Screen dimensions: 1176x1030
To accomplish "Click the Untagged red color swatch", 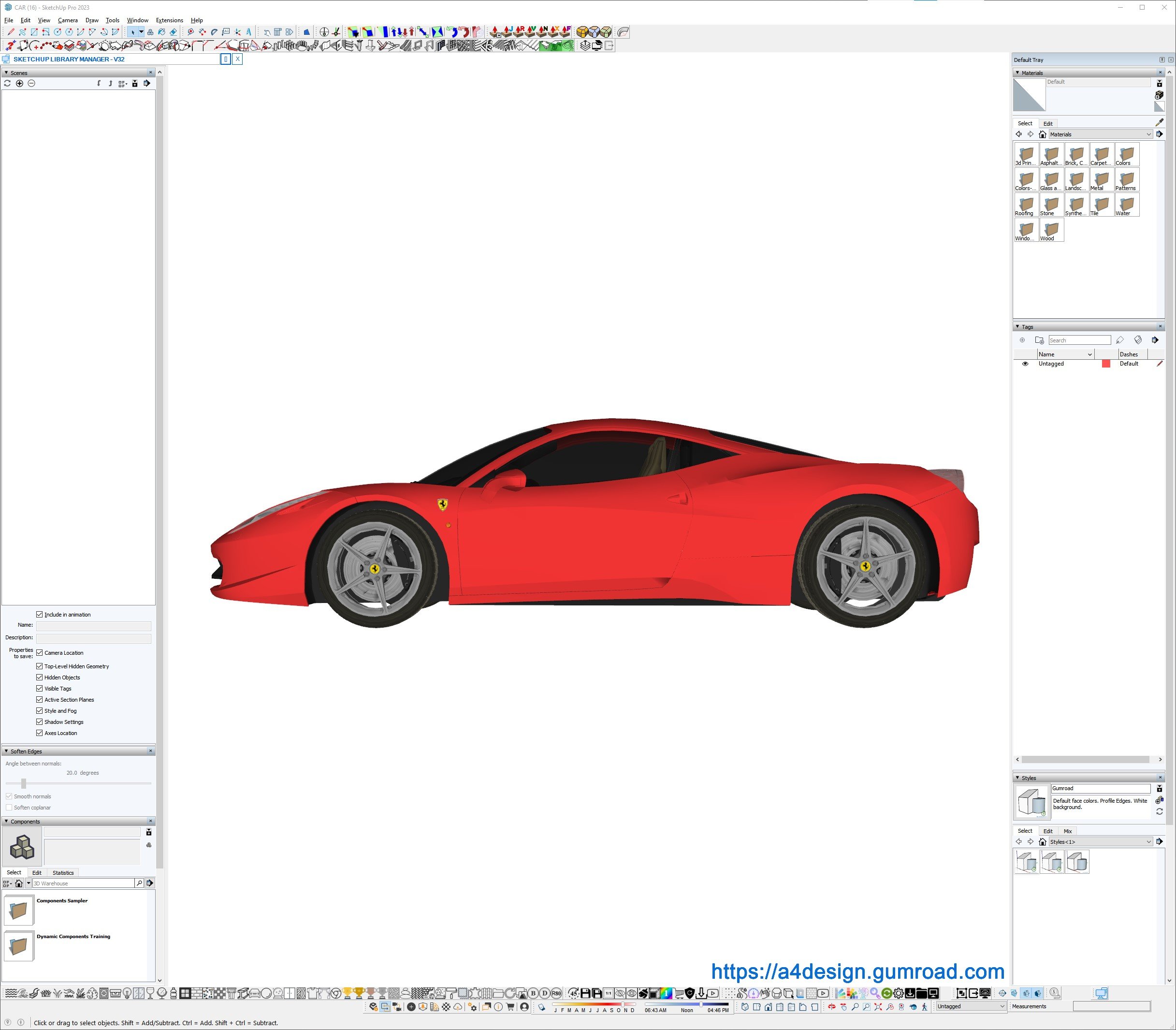I will tap(1106, 364).
